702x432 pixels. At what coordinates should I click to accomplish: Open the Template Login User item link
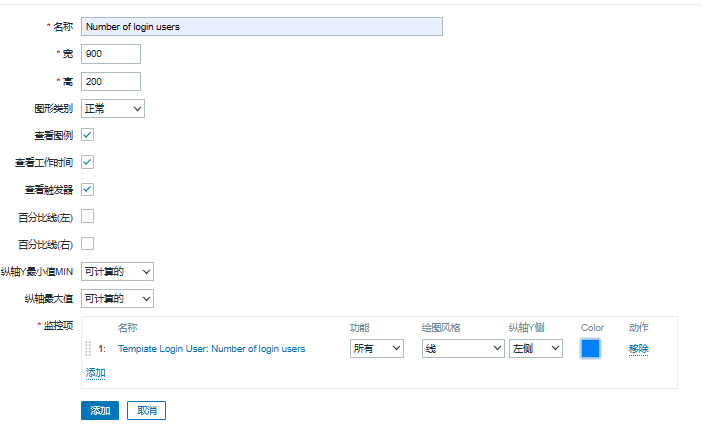(x=211, y=349)
